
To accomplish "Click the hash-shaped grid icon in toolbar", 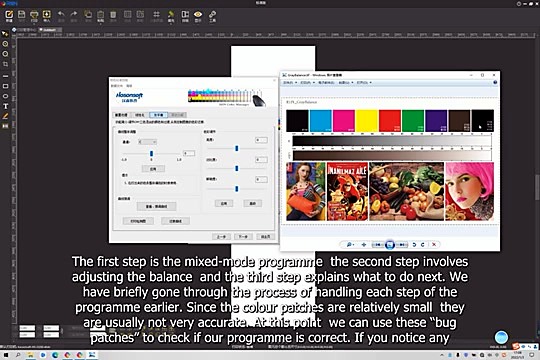I will 156,15.
